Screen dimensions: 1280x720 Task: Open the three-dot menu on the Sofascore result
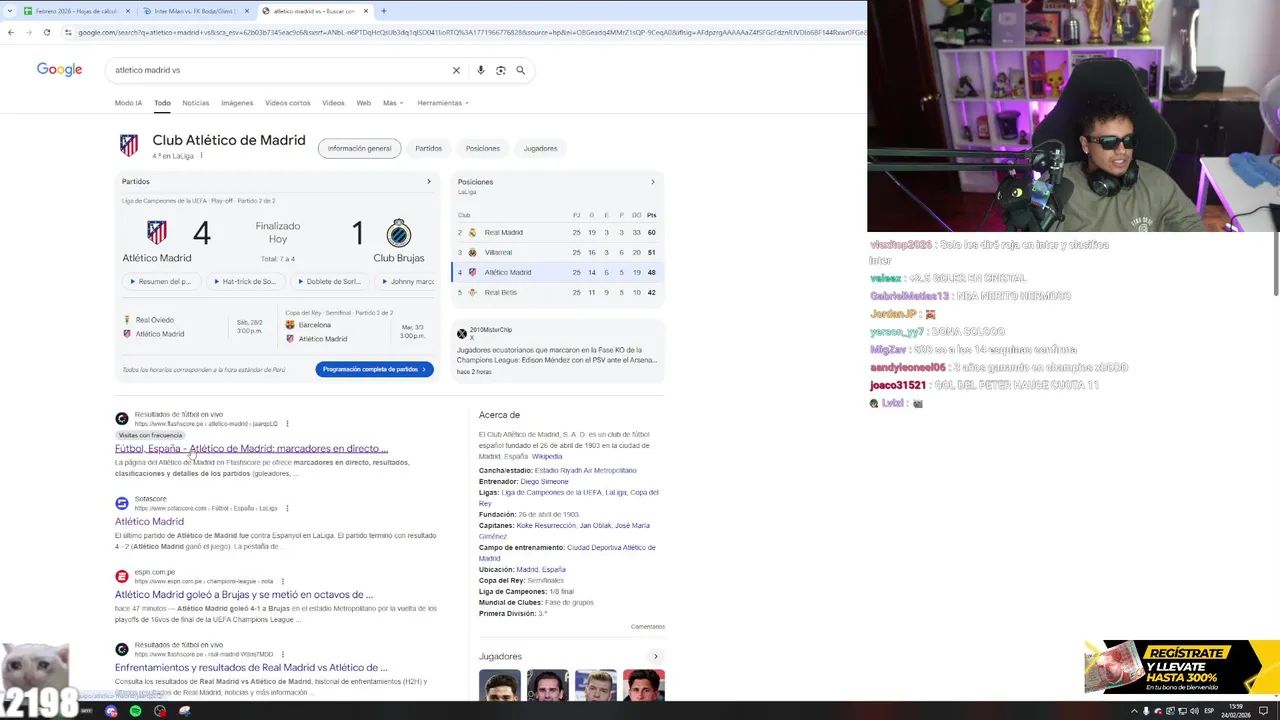click(x=287, y=508)
